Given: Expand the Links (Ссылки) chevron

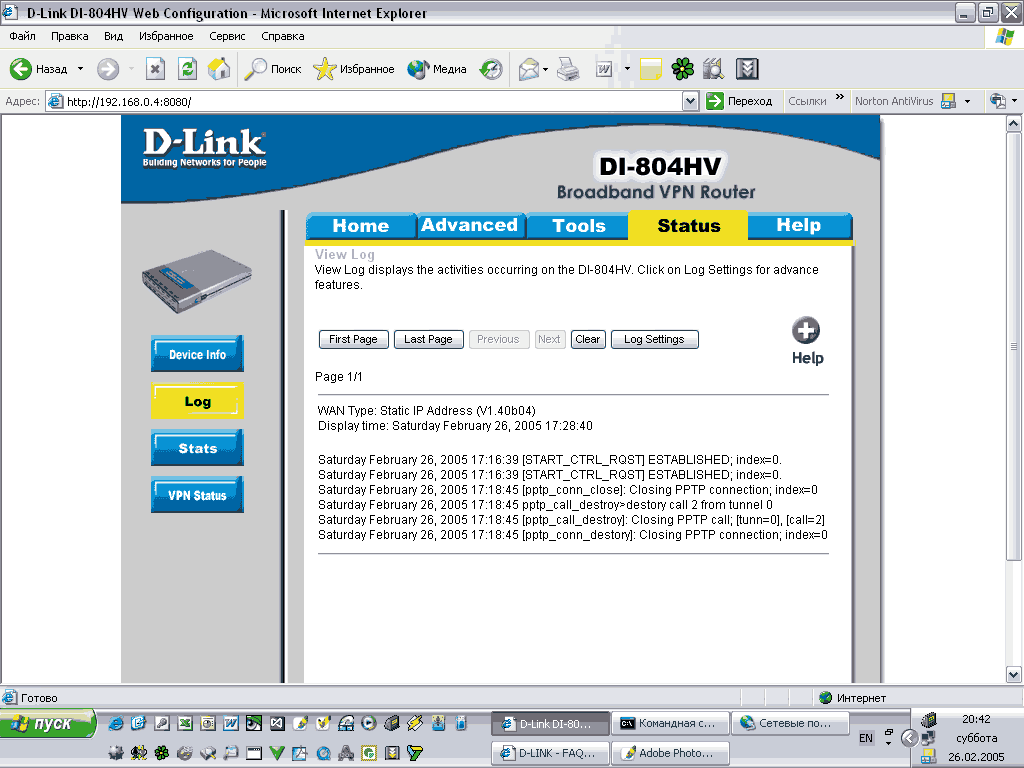Looking at the screenshot, I should (840, 97).
